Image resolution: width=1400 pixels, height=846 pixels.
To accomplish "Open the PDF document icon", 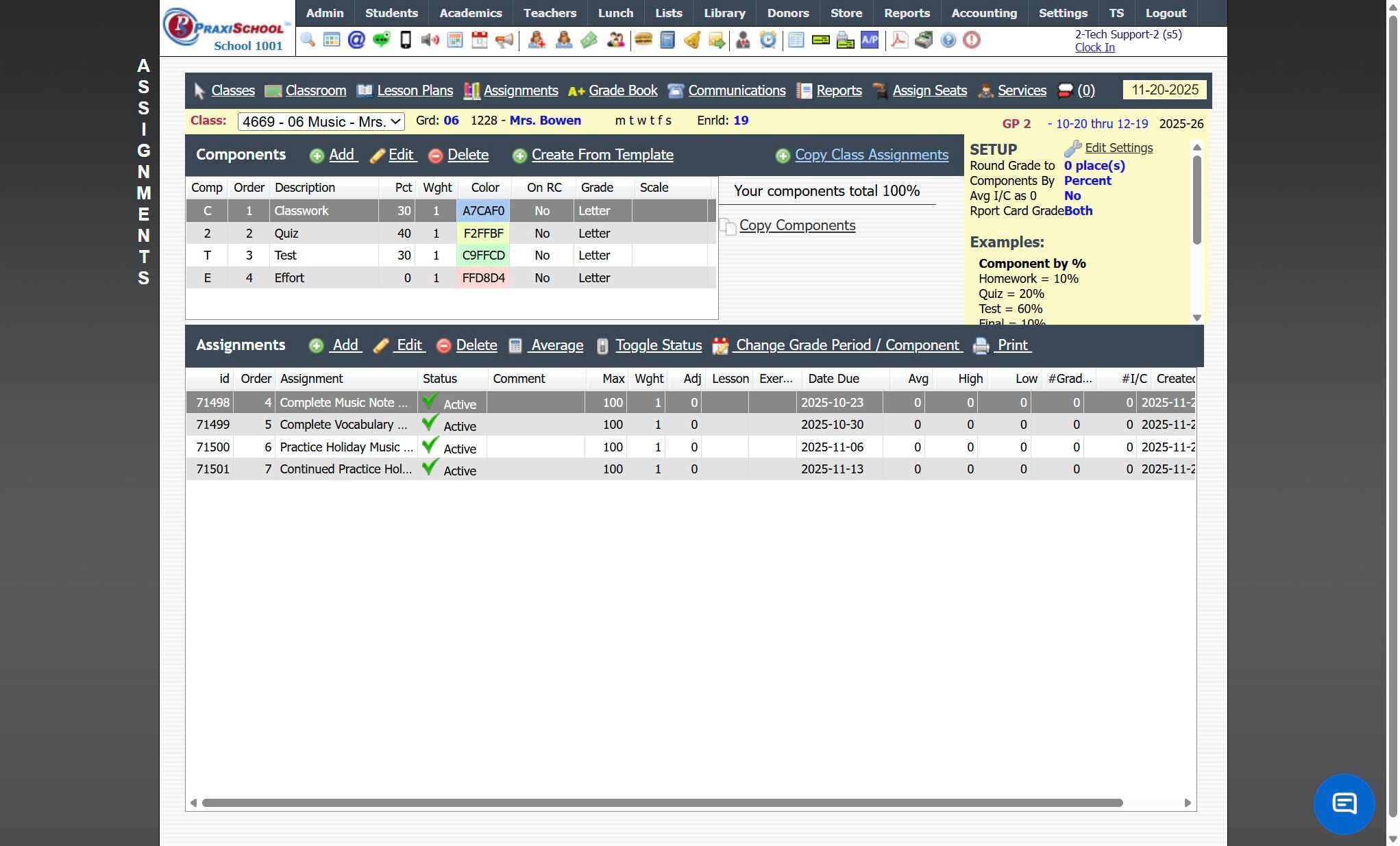I will pos(899,40).
